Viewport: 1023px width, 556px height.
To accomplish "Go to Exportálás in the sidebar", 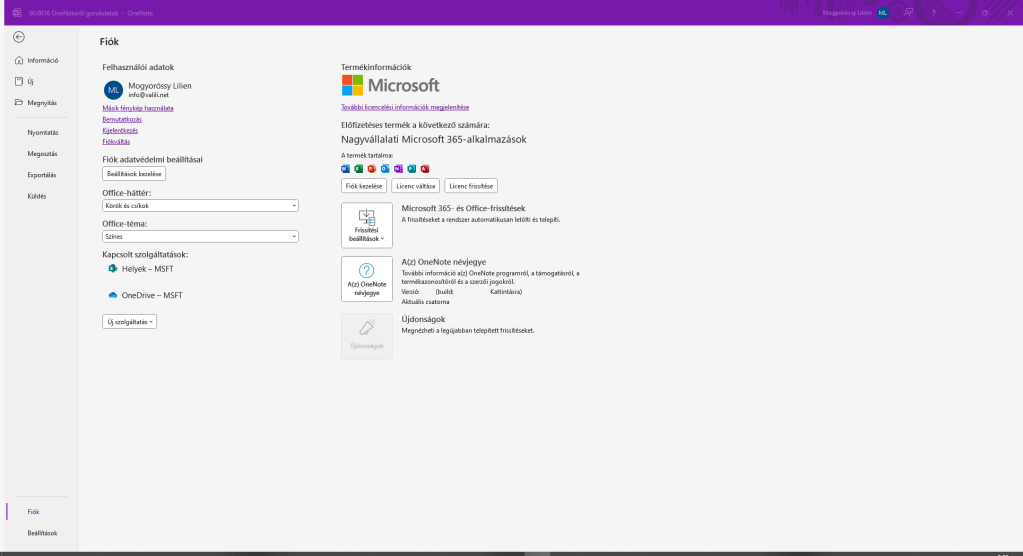I will [42, 175].
